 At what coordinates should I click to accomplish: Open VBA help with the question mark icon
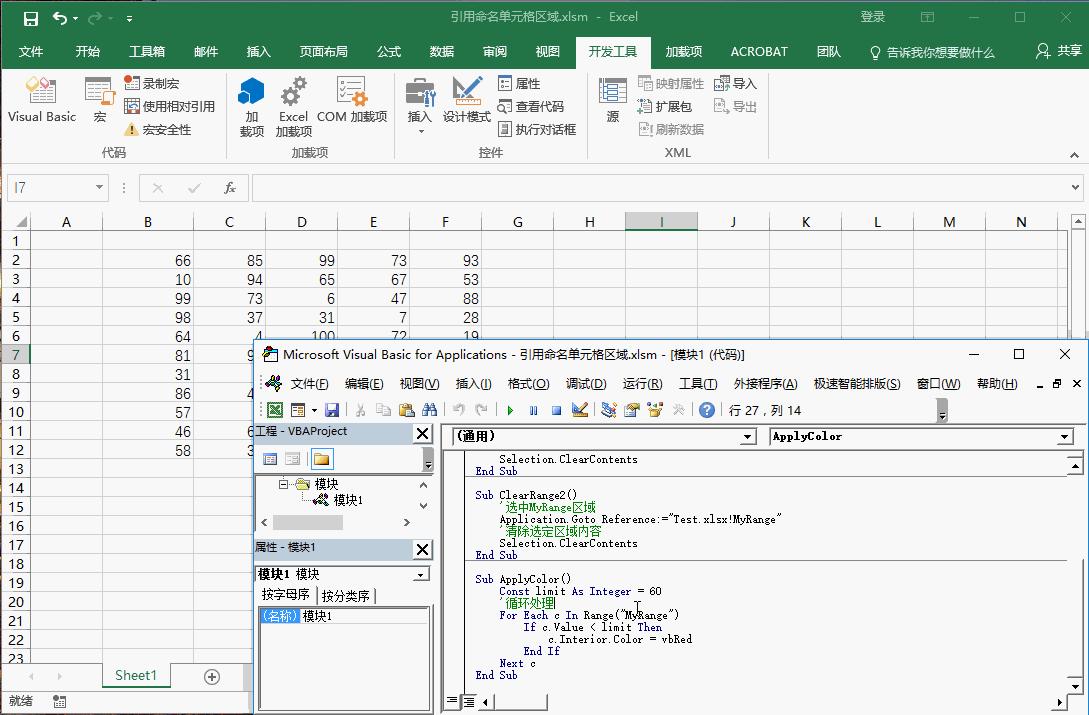706,409
